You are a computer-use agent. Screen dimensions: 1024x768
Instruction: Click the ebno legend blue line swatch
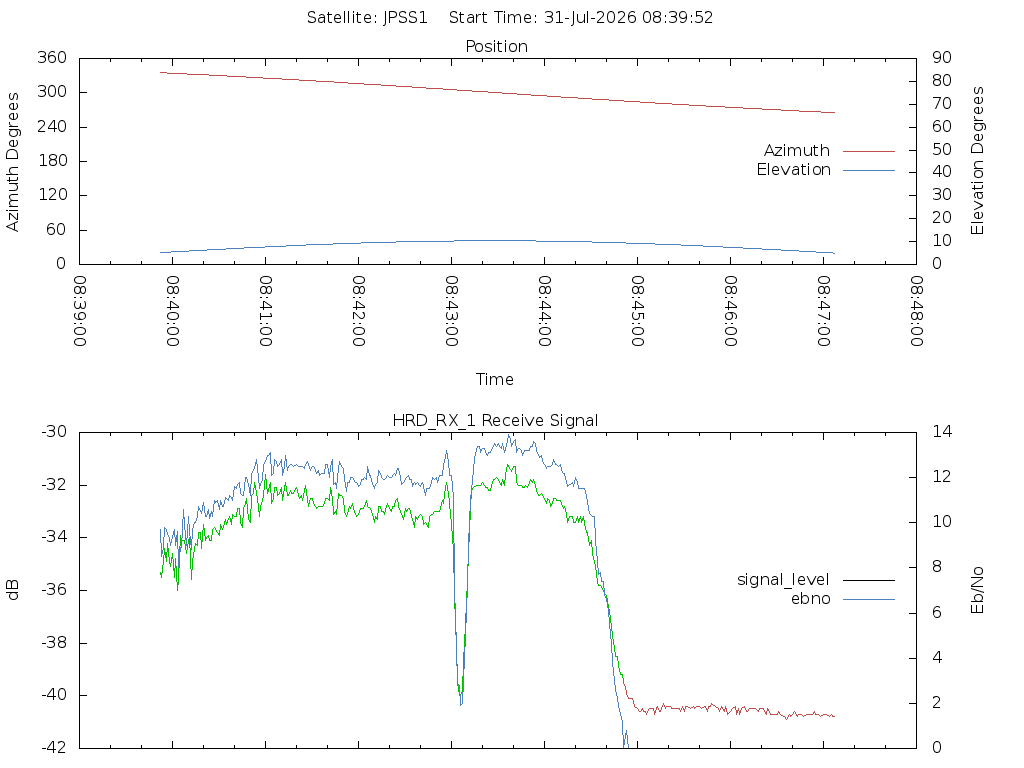coord(869,599)
